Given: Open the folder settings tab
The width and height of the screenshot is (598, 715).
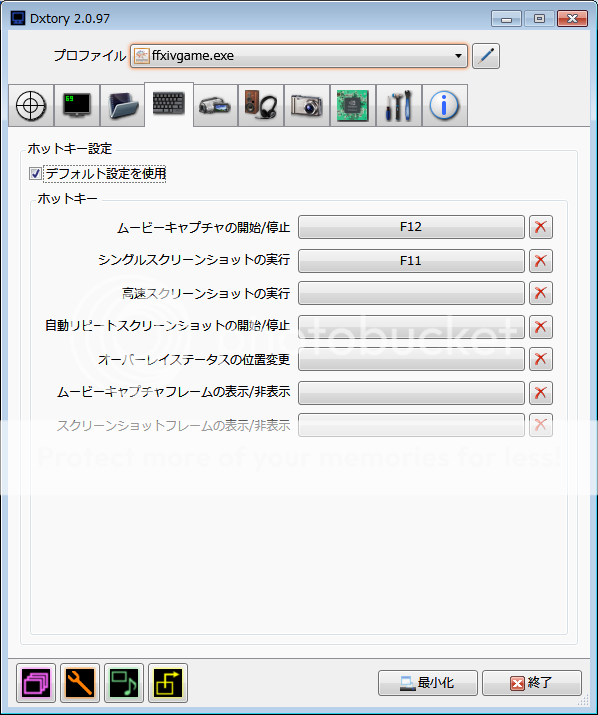Looking at the screenshot, I should tap(123, 105).
